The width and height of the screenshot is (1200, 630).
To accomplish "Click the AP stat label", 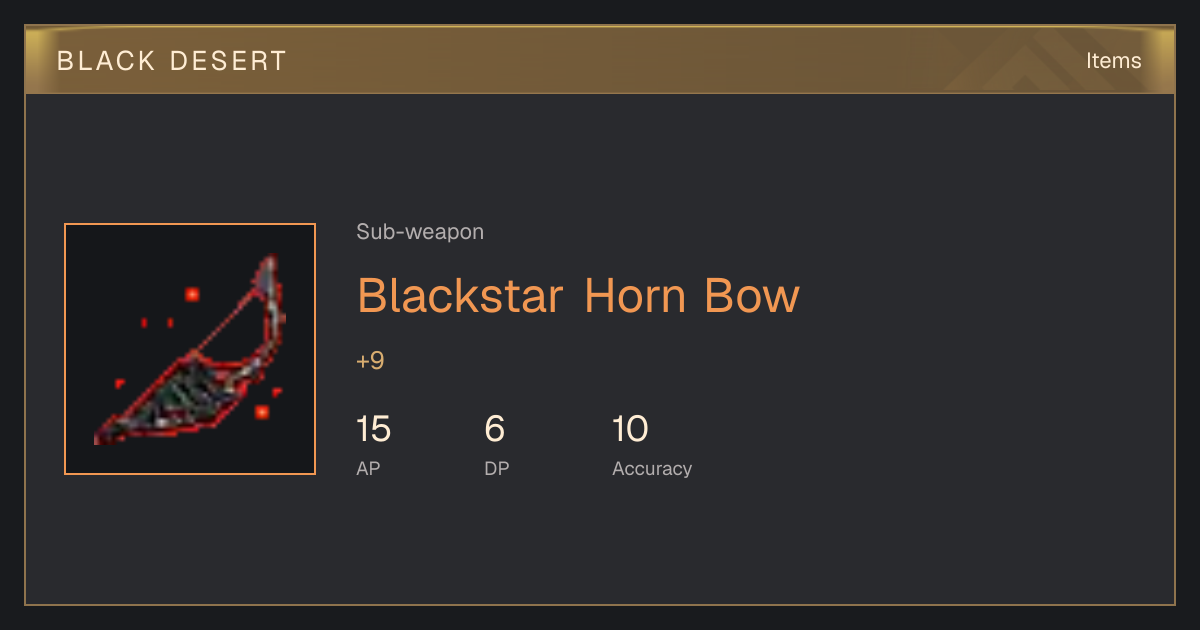I will [x=368, y=468].
